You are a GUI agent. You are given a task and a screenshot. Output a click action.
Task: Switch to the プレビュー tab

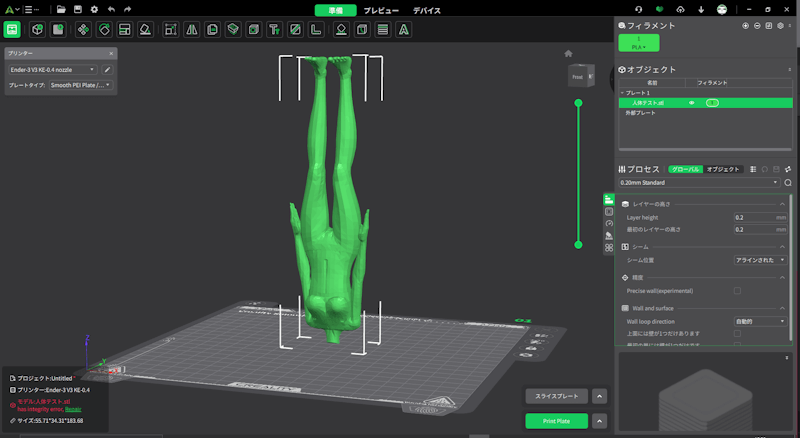(x=380, y=9)
